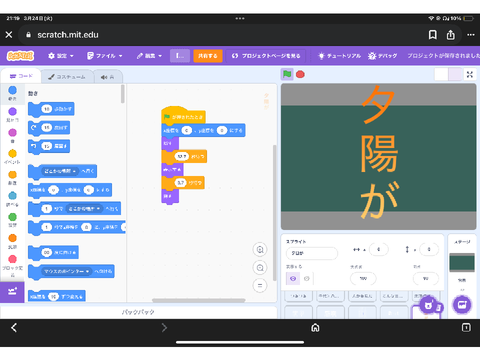Open the ファイル file menu
This screenshot has height=360, width=480.
(x=105, y=56)
